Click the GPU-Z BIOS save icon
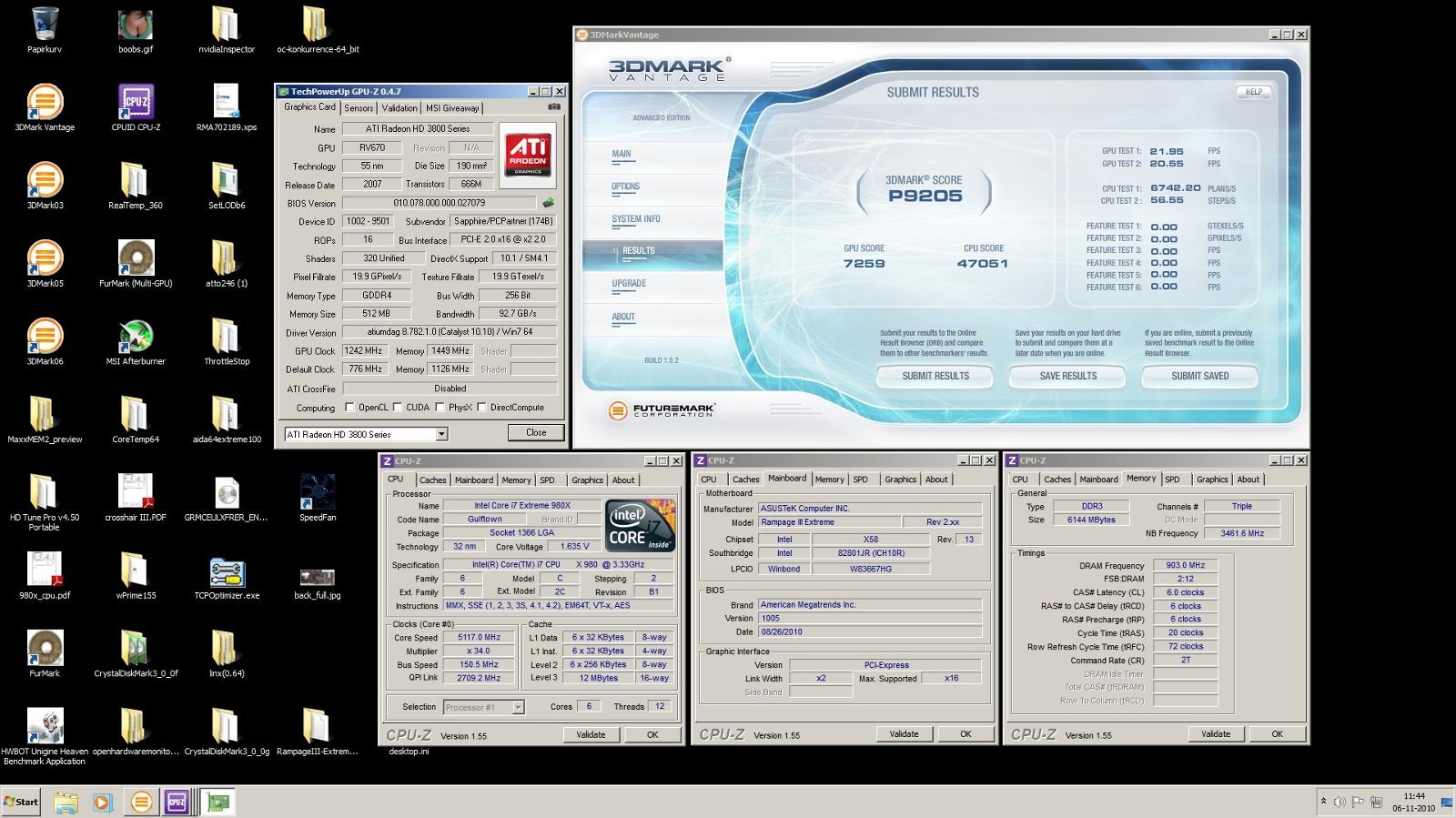This screenshot has width=1456, height=818. click(548, 203)
